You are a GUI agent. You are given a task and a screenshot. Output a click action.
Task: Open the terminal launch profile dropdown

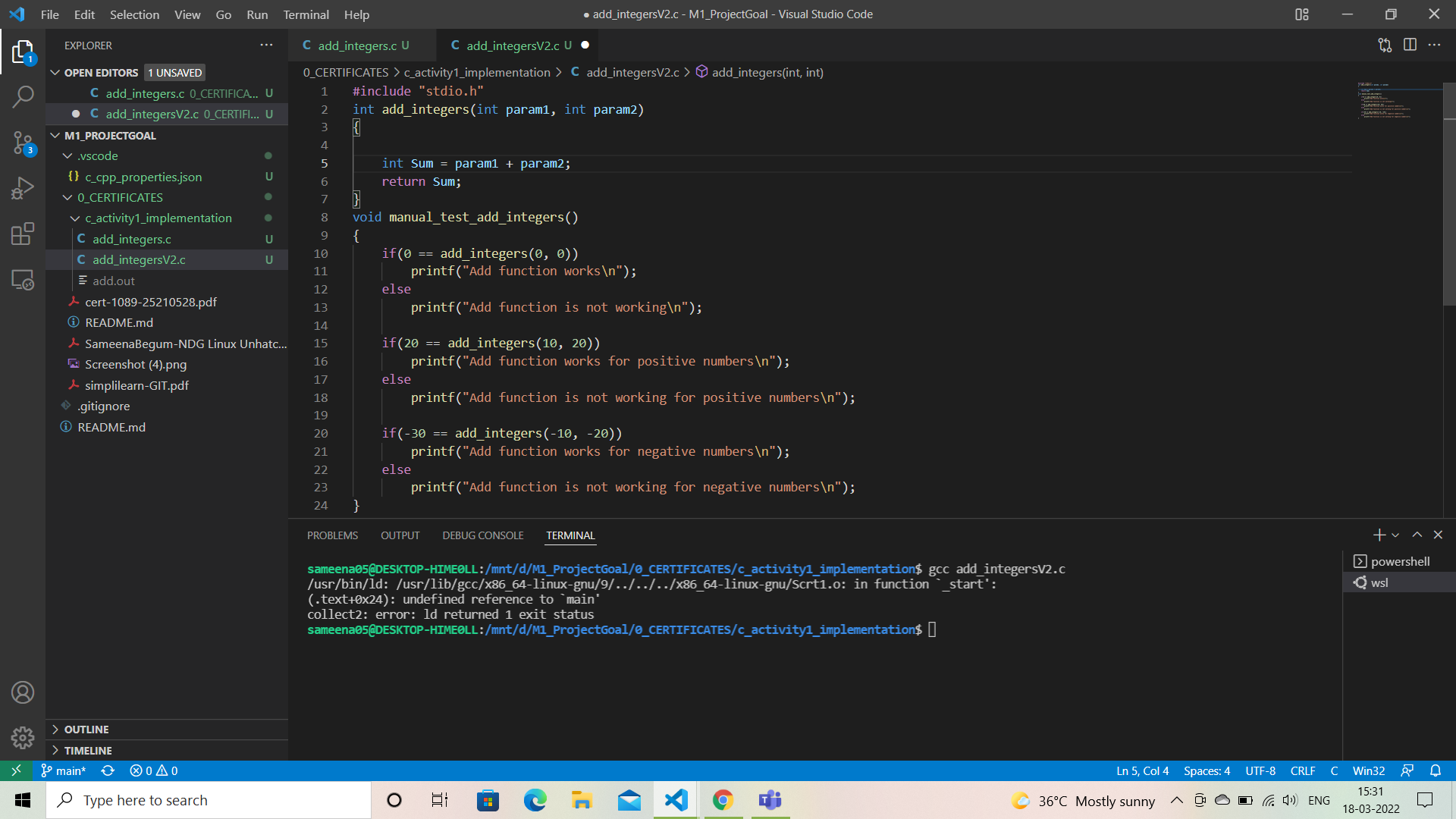[1394, 535]
